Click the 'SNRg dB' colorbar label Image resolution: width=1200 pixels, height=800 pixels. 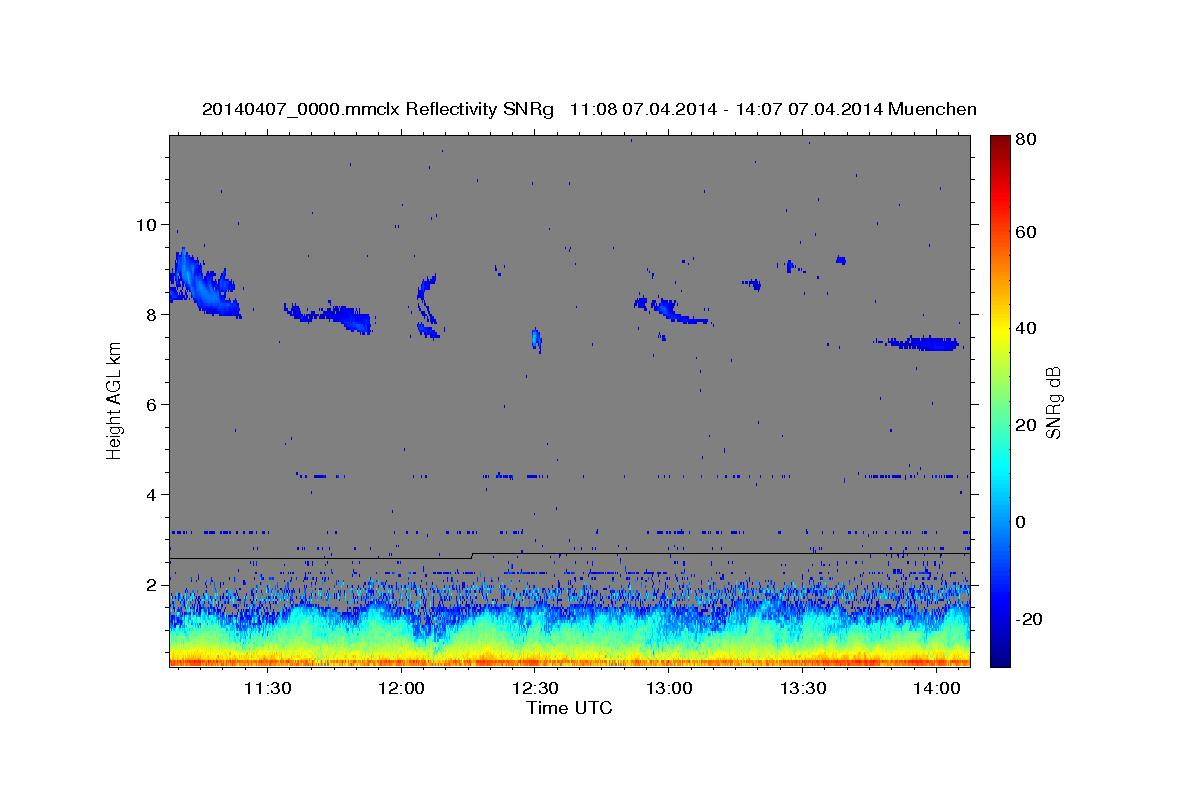tap(1052, 402)
